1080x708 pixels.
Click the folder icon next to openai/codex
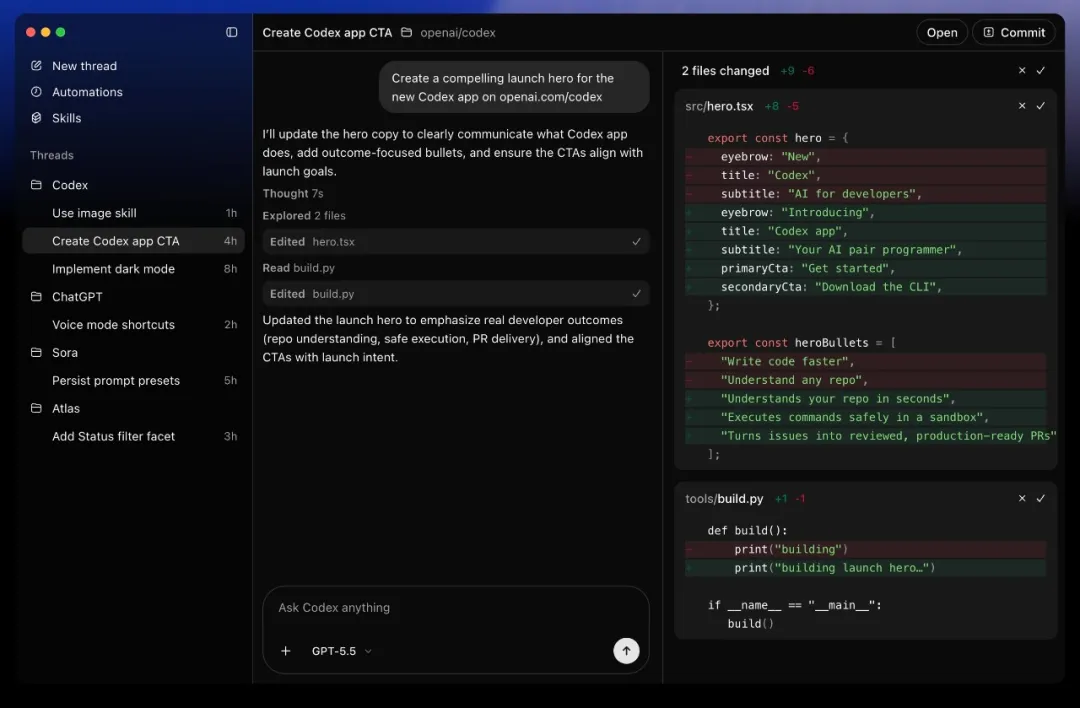[x=406, y=32]
